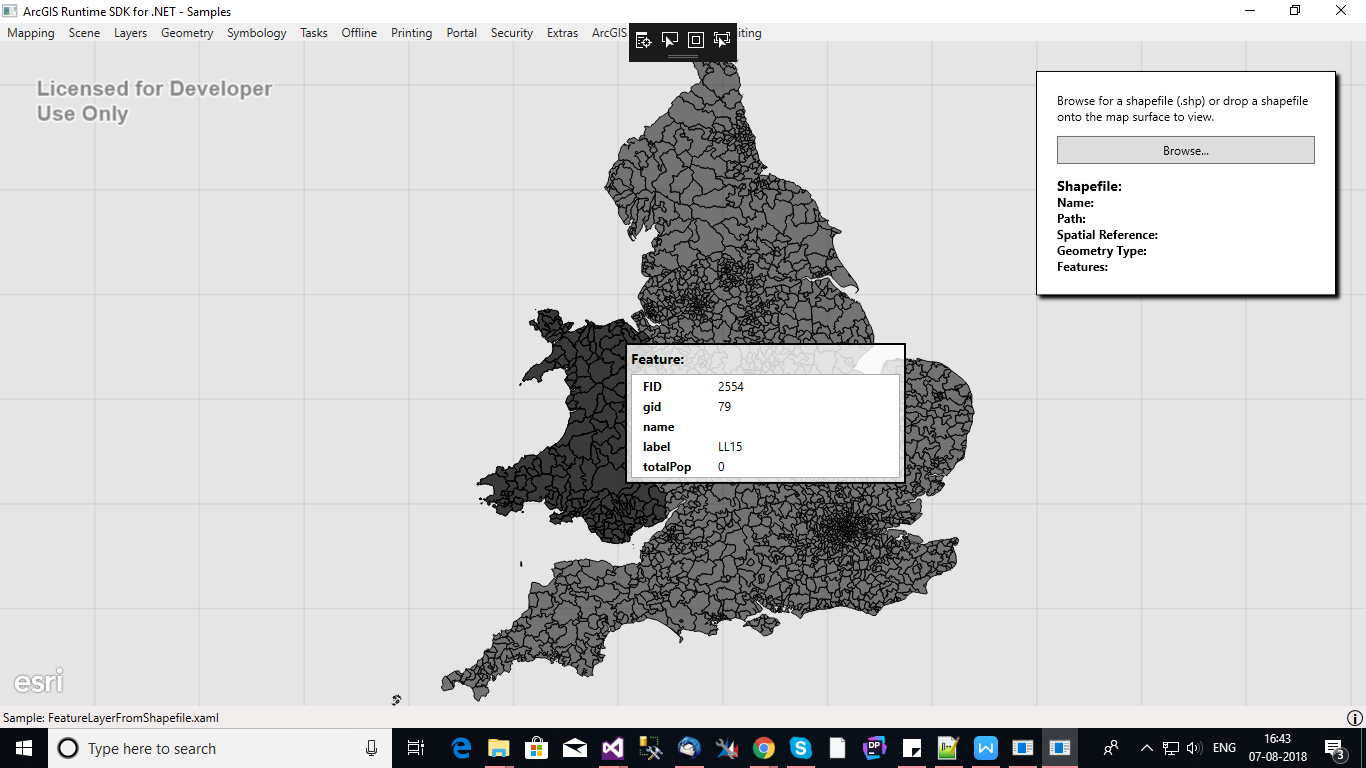
Task: Click the Feature: popup heading
Action: [658, 359]
